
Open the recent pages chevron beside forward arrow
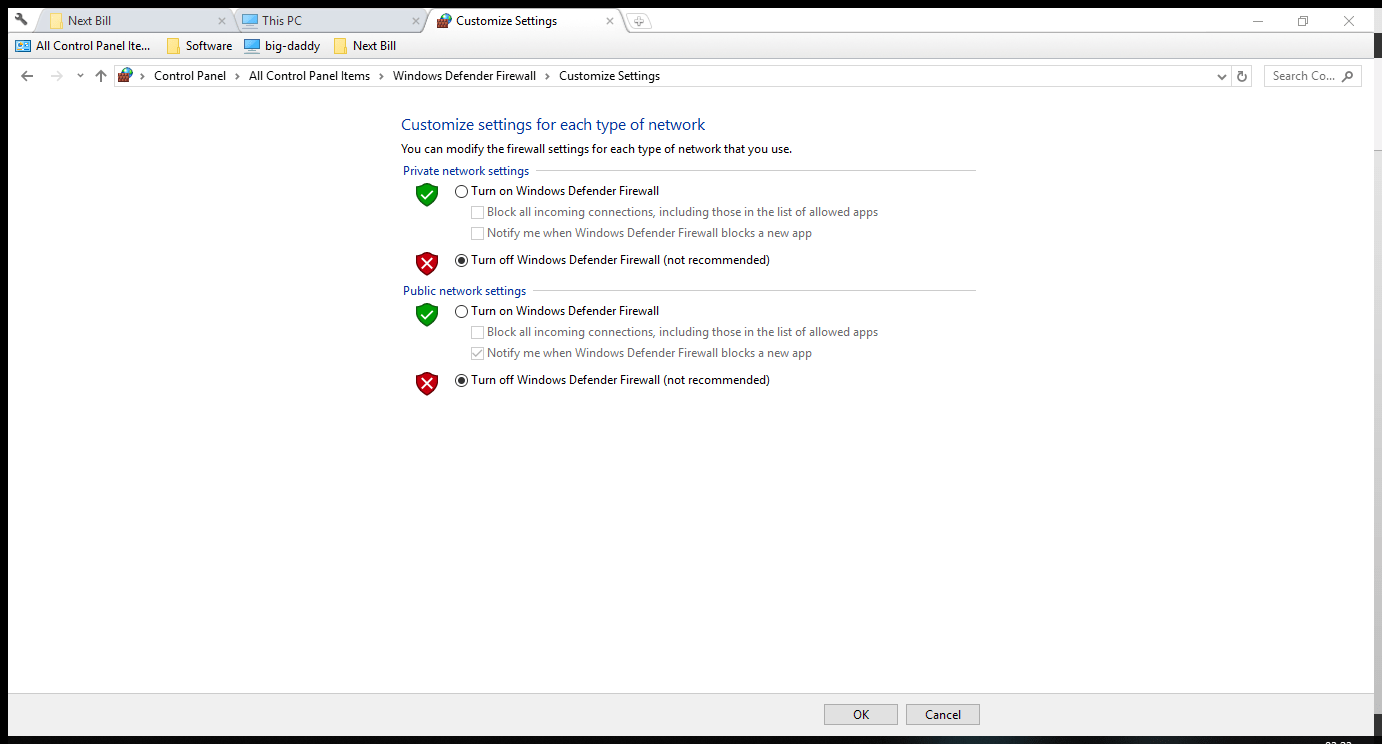[x=79, y=75]
